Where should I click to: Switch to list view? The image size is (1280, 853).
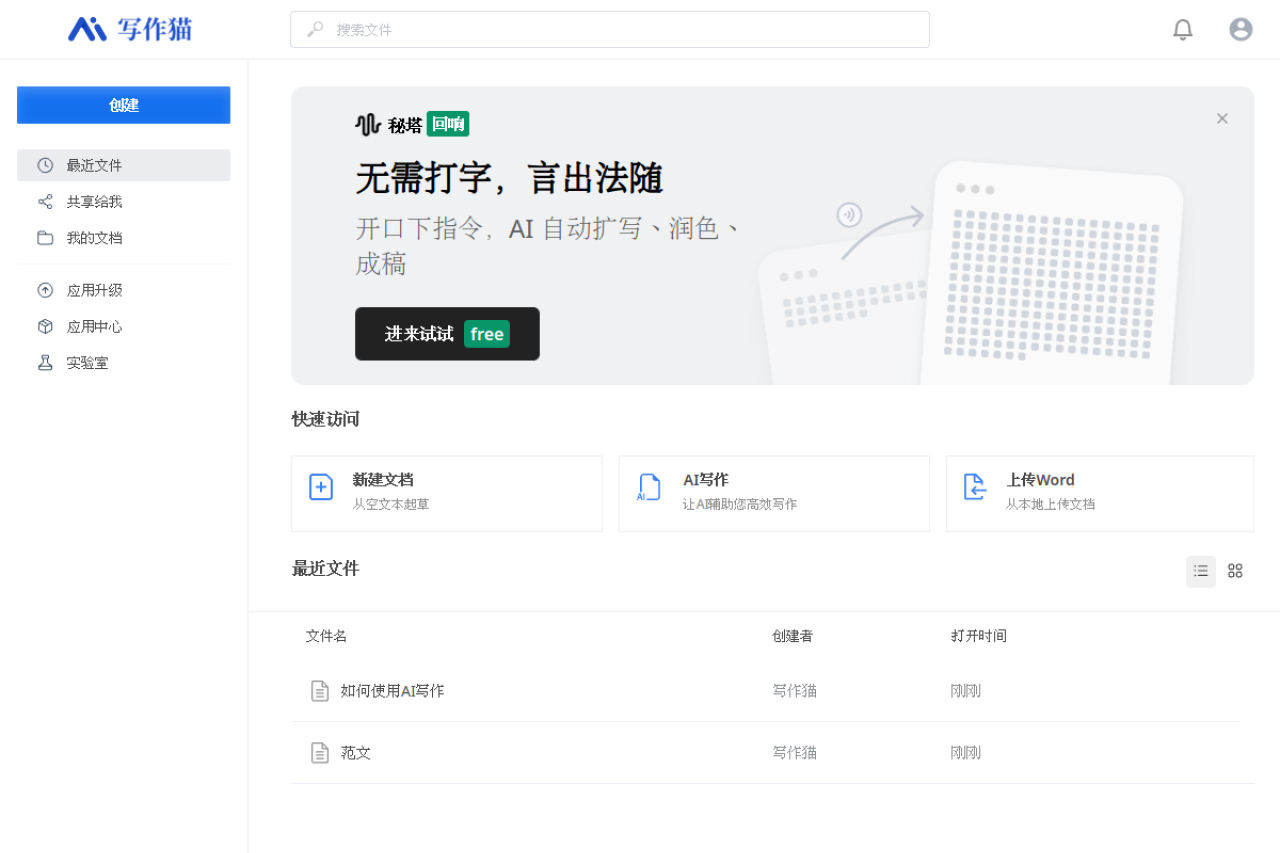(1201, 571)
